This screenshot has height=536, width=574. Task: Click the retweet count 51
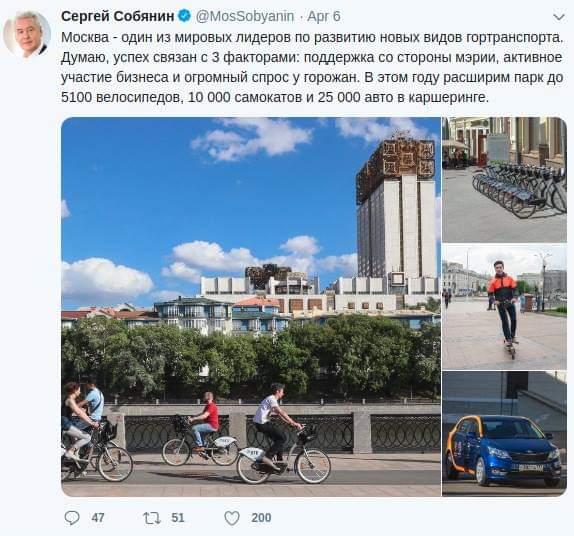coord(178,518)
